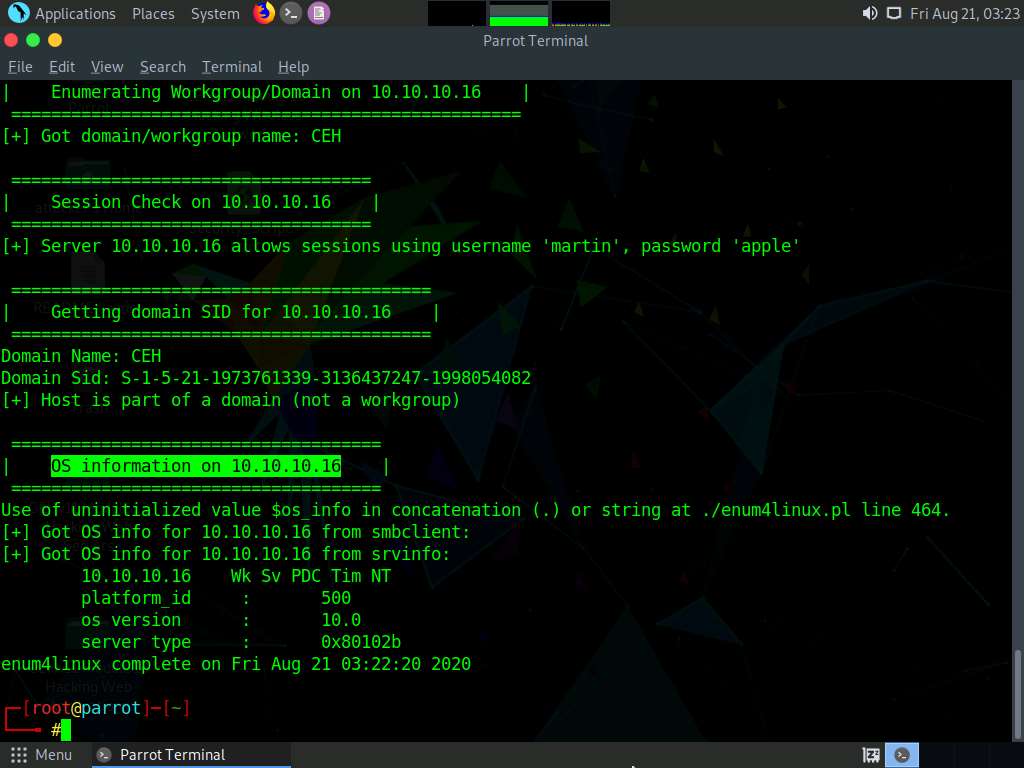Close the Parrot Terminal with red button

(x=10, y=40)
